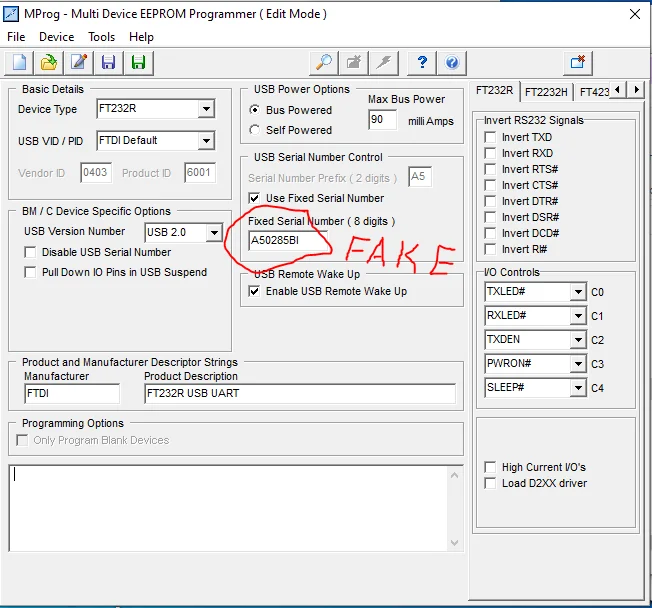Click inside the empty log text area
Screen dimensions: 652x608
click(229, 508)
